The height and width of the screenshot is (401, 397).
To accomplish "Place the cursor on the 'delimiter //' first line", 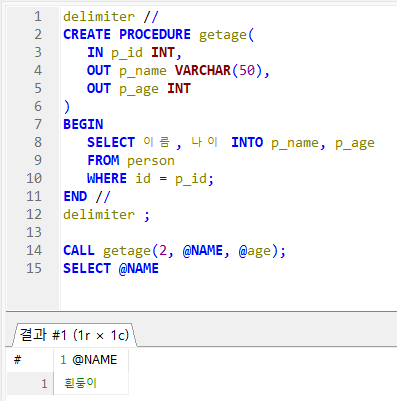I will (111, 16).
